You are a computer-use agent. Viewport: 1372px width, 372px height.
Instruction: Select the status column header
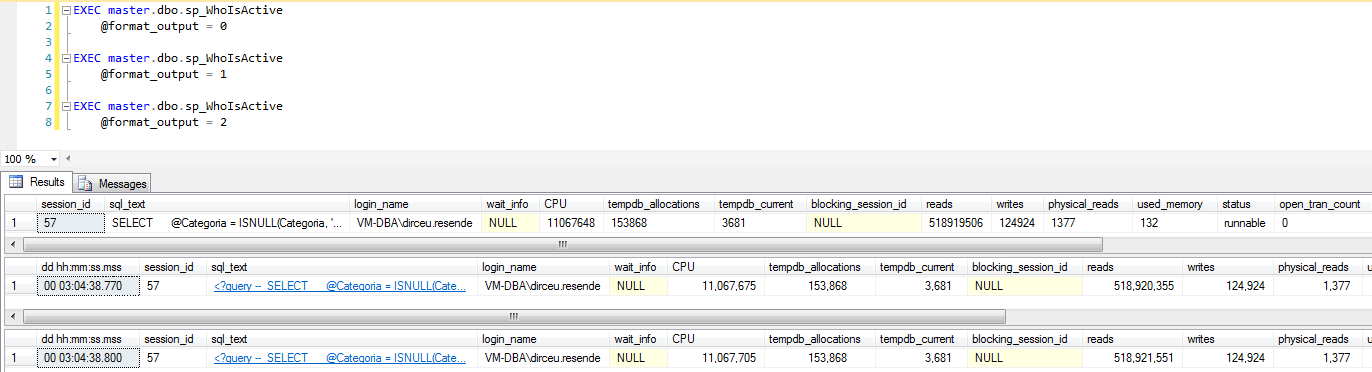coord(1246,204)
